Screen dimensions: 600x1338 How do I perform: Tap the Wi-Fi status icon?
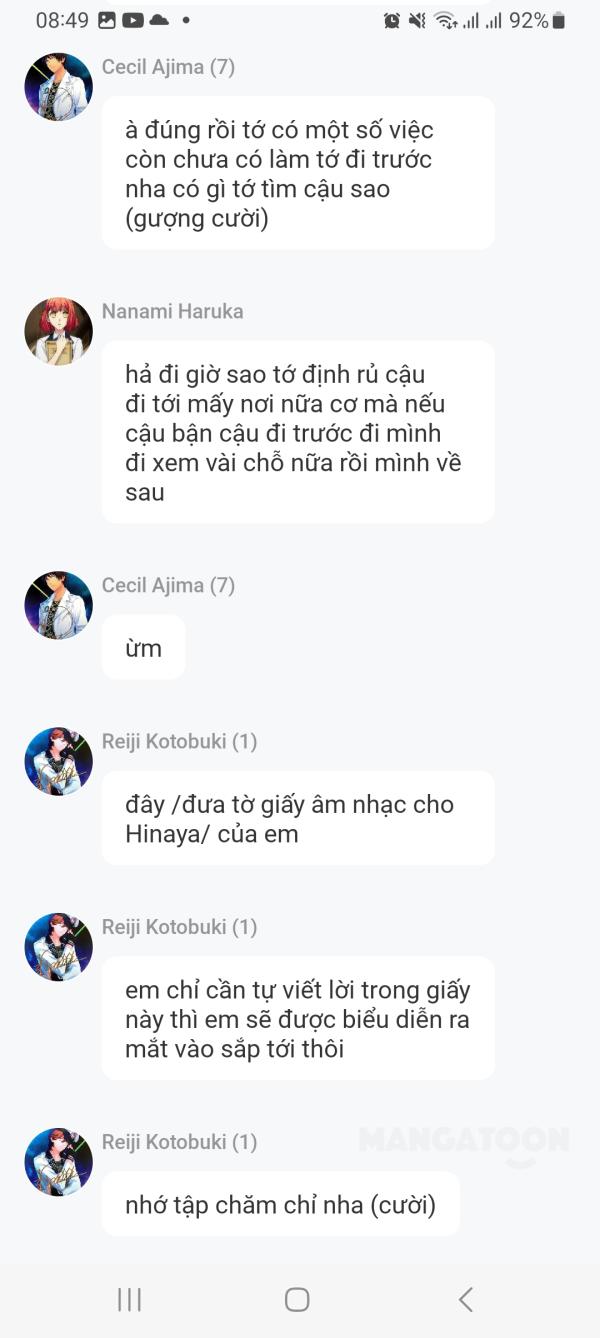click(x=445, y=20)
